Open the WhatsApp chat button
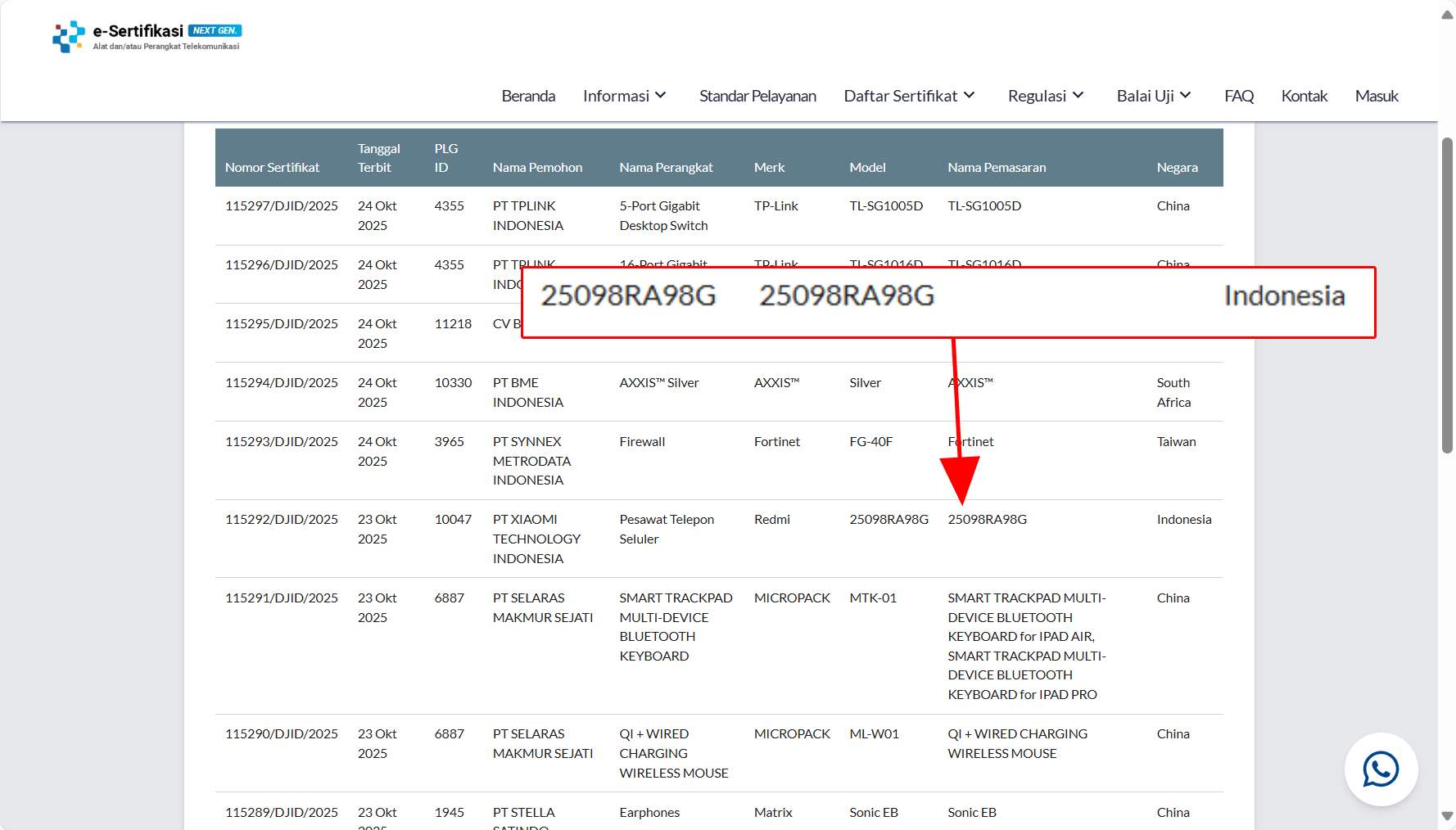This screenshot has height=830, width=1456. click(x=1381, y=769)
